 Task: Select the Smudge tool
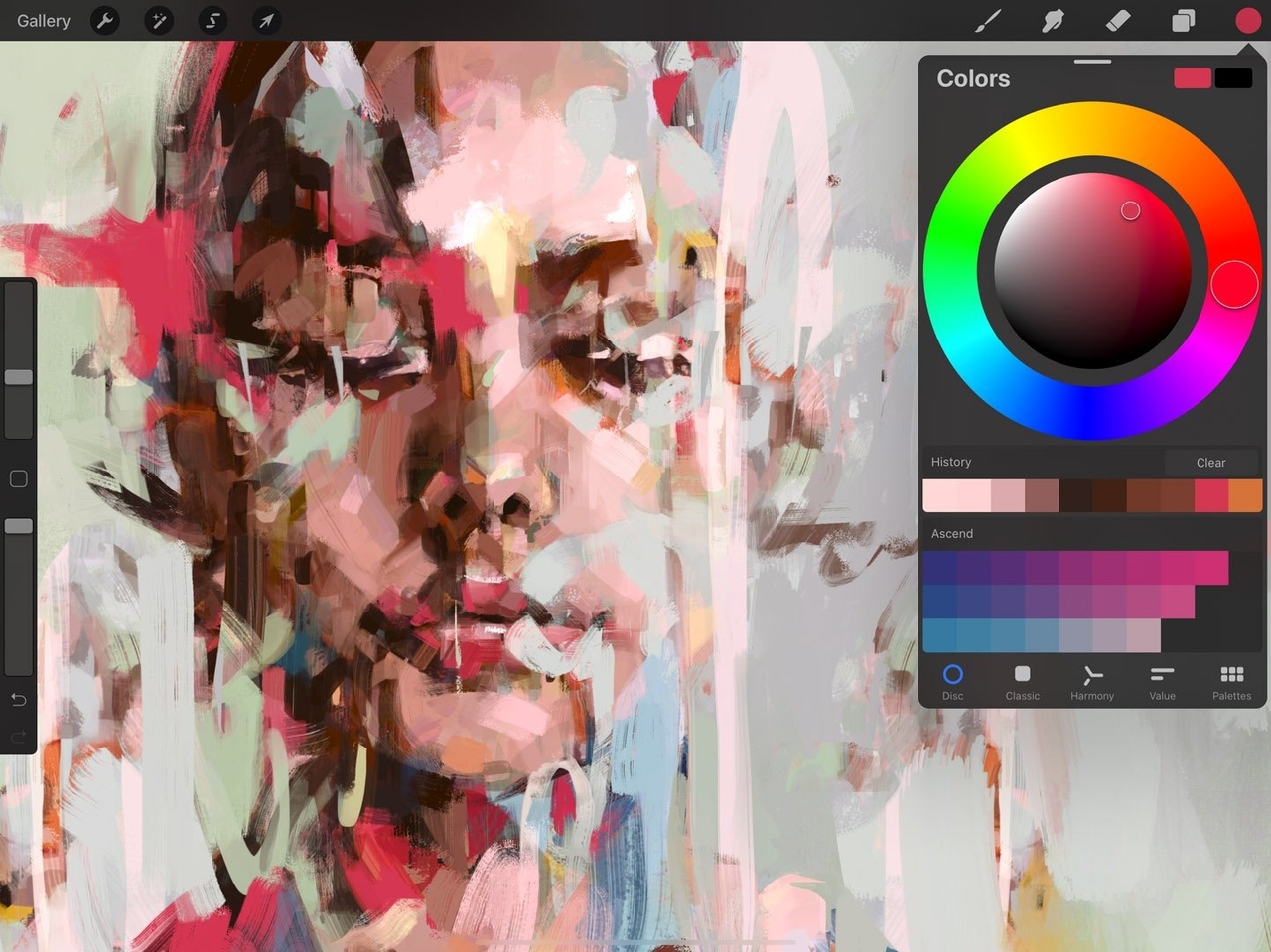[x=1053, y=21]
